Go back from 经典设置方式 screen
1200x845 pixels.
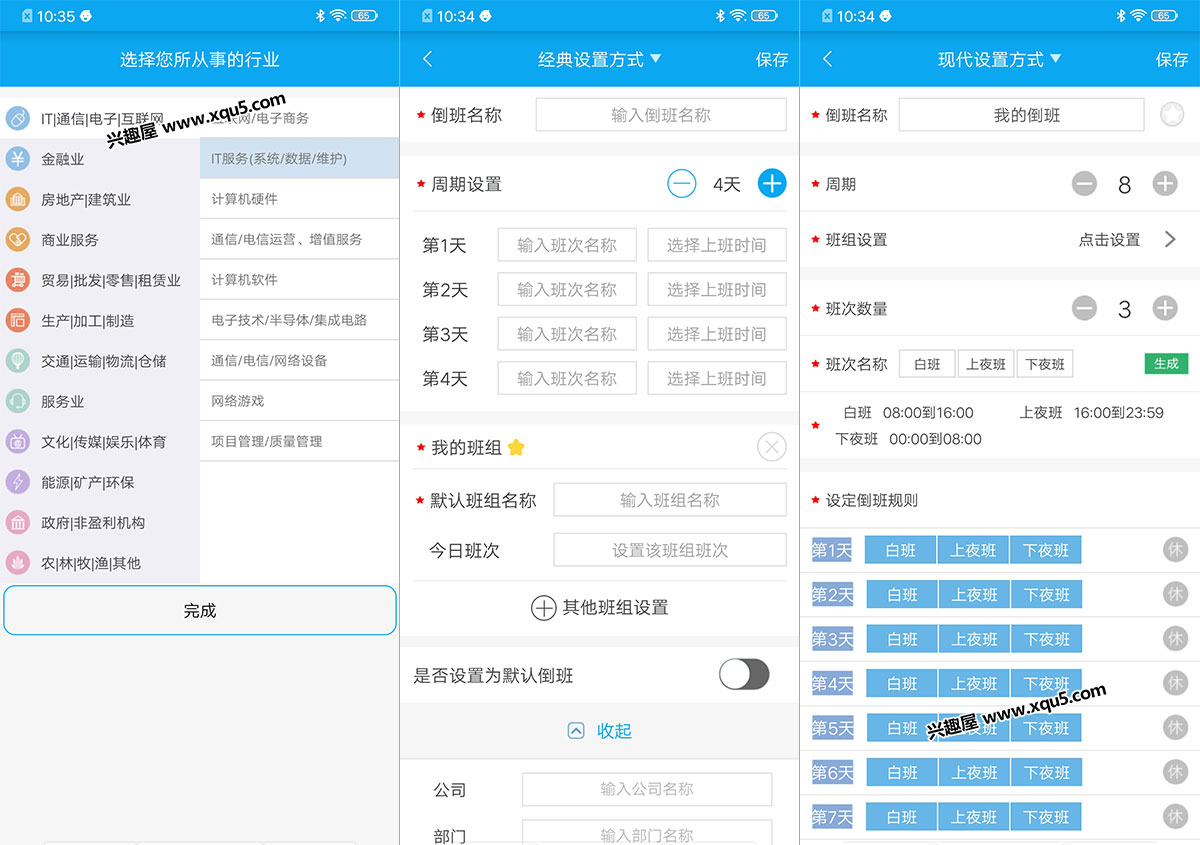coord(428,59)
